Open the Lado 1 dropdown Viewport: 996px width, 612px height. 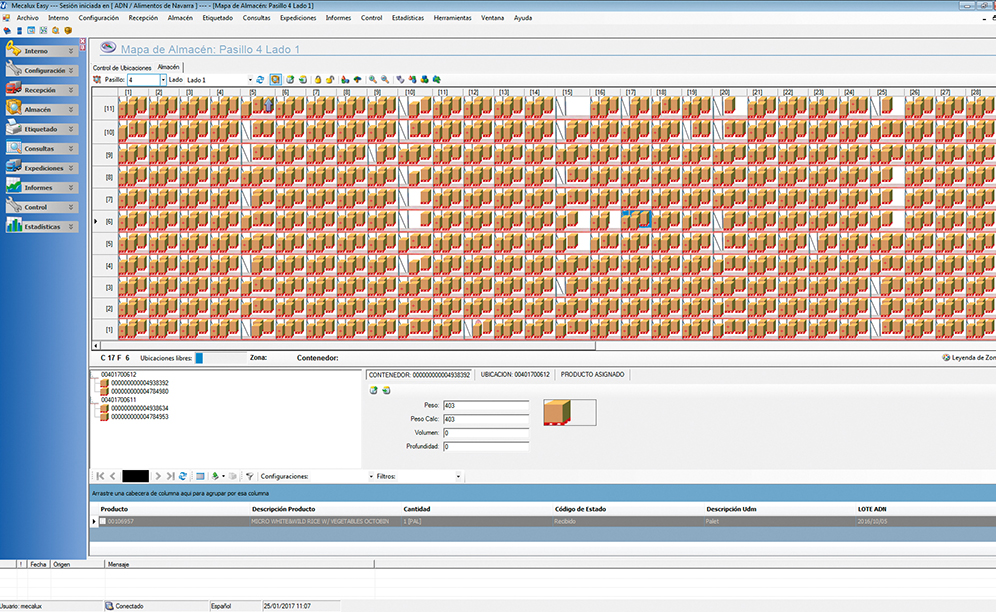pyautogui.click(x=249, y=79)
